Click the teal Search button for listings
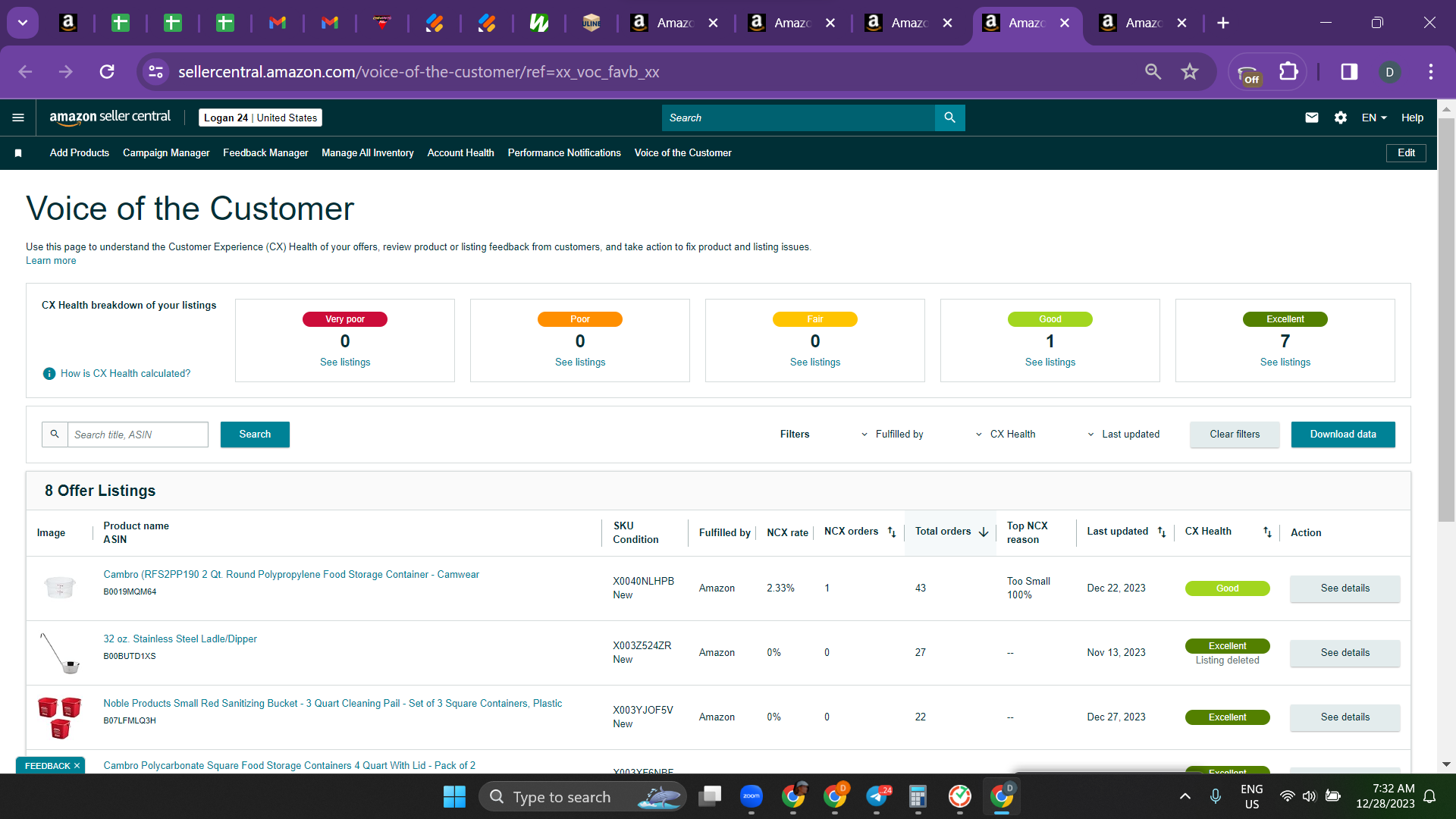Image resolution: width=1456 pixels, height=819 pixels. 255,435
